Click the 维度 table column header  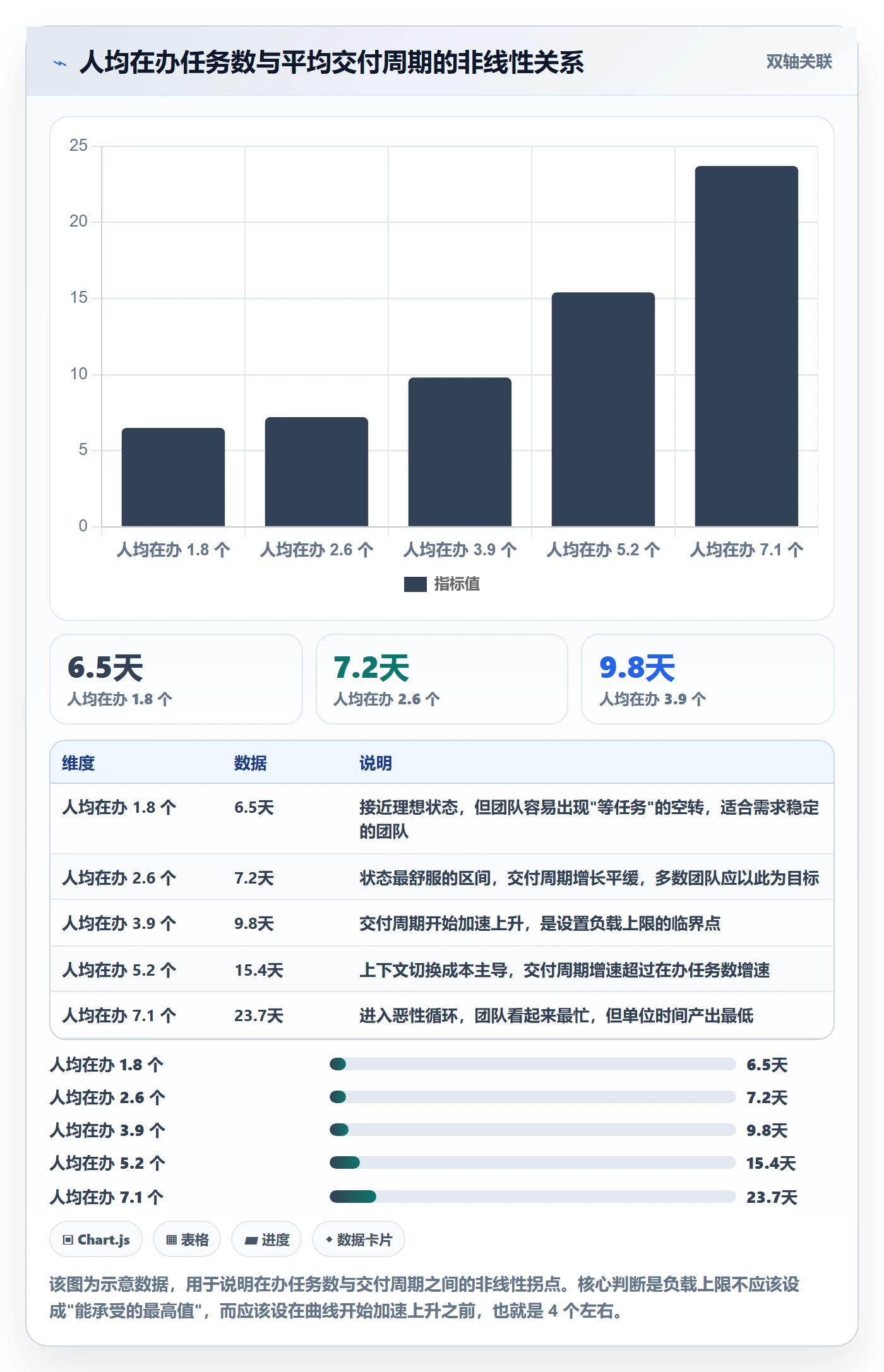pos(78,763)
